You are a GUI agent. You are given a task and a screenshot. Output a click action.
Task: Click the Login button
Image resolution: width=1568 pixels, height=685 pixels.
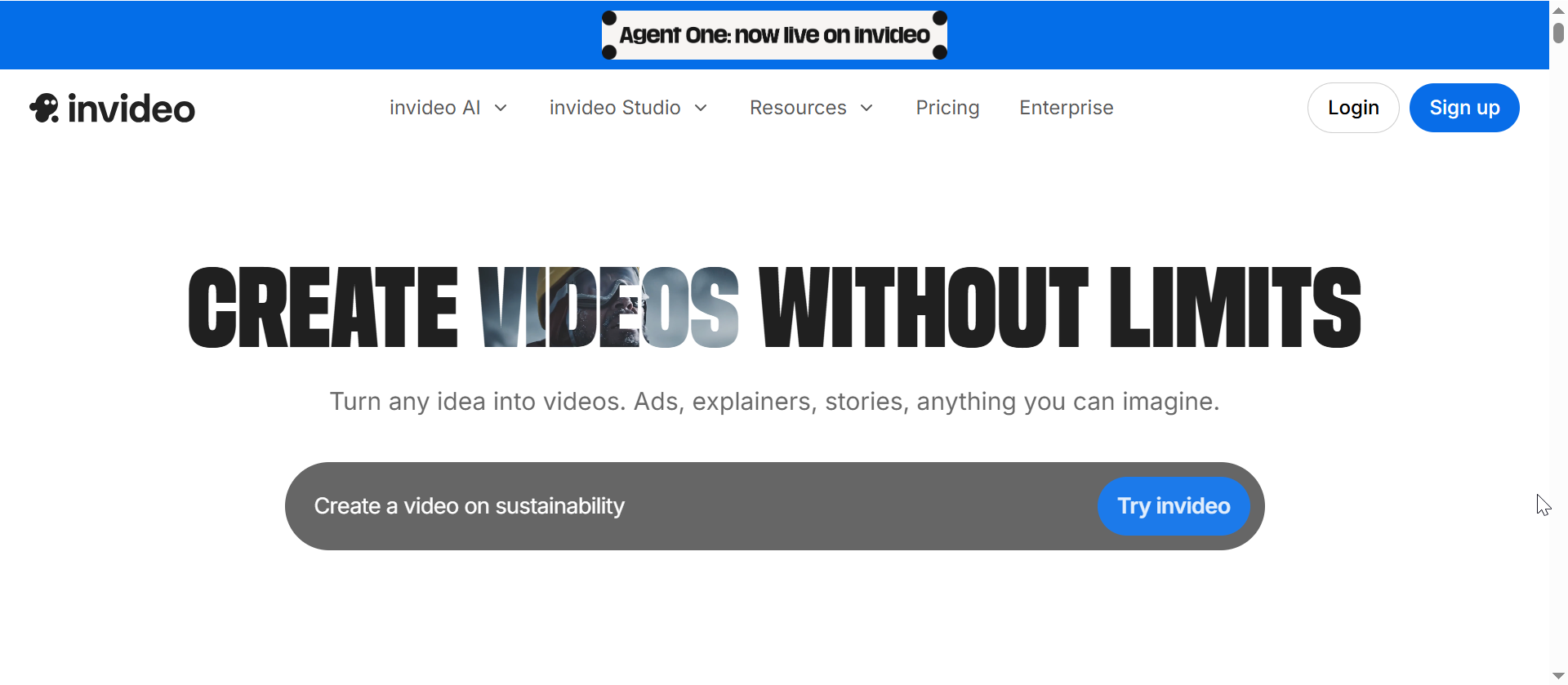click(1353, 108)
